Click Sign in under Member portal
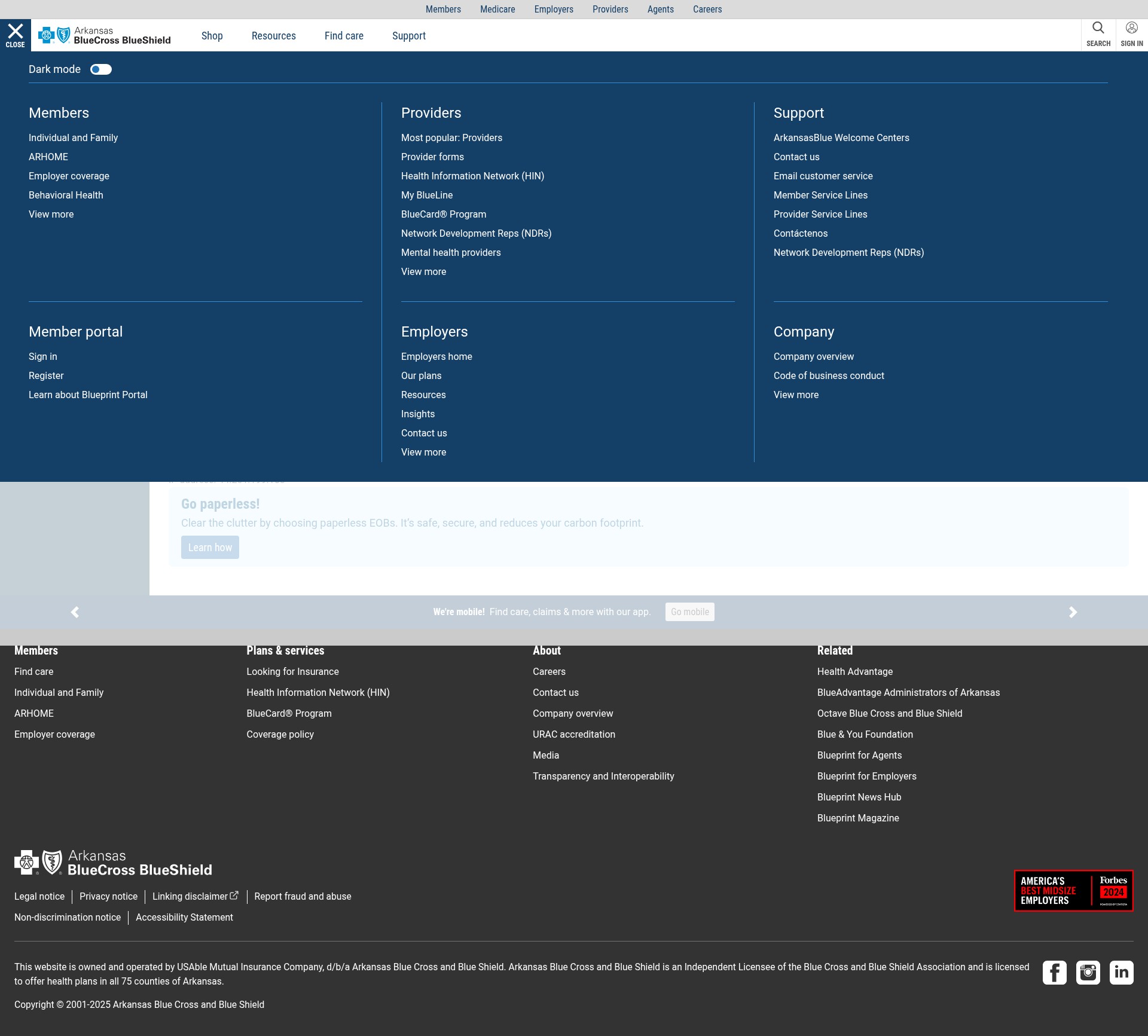1148x1036 pixels. [43, 357]
